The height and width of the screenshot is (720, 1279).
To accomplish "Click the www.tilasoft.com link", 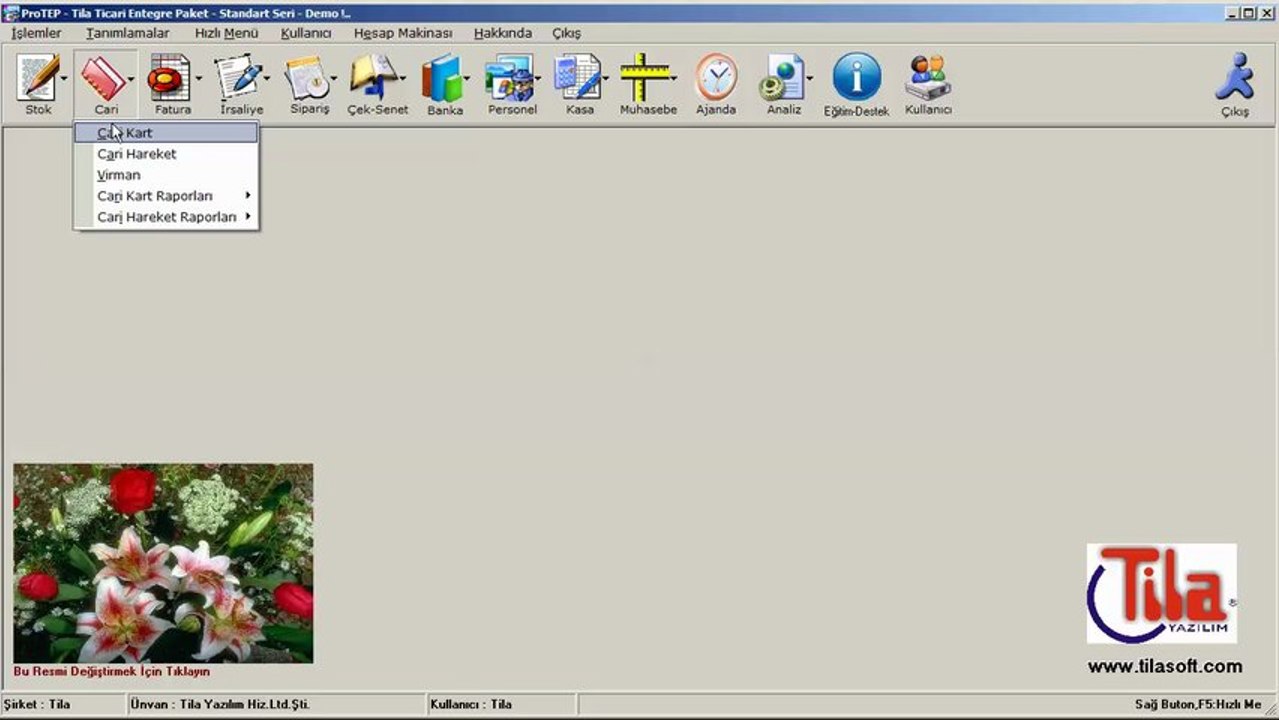I will click(1165, 666).
